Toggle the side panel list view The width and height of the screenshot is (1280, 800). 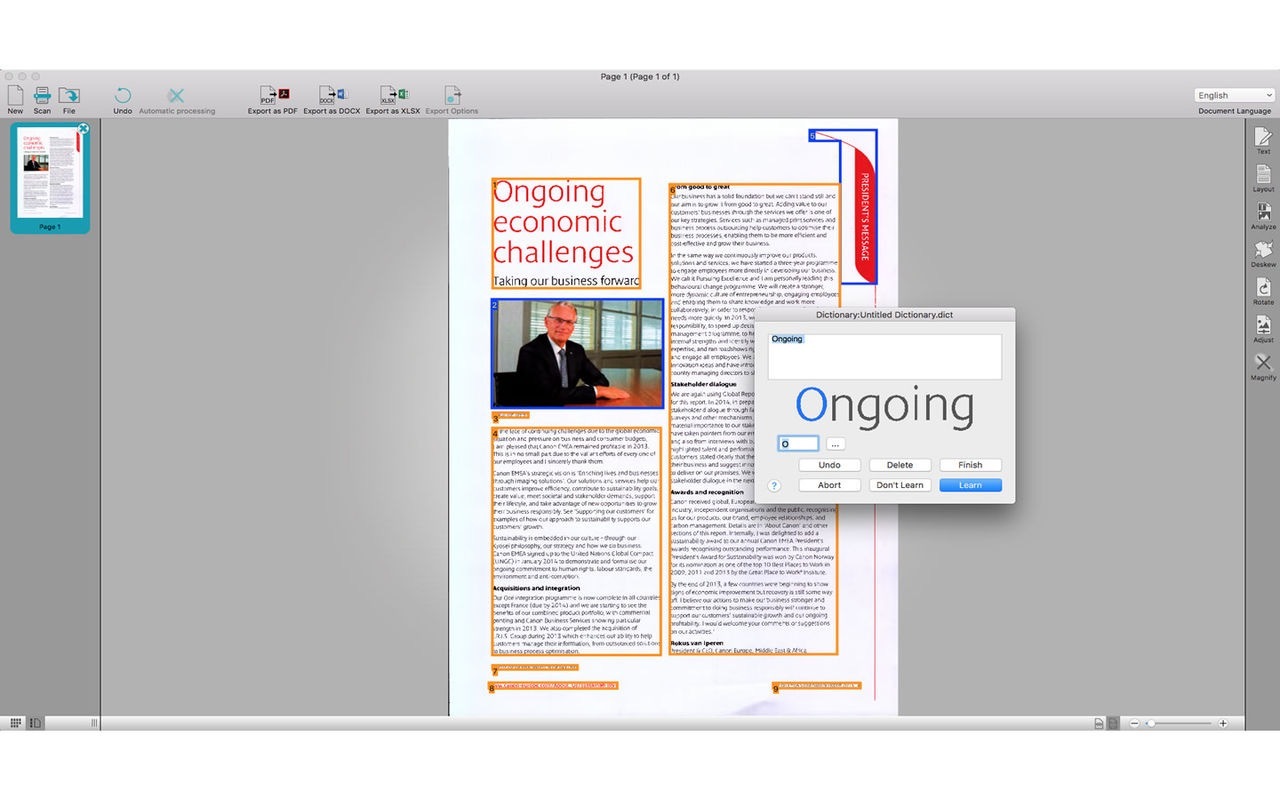[x=36, y=722]
